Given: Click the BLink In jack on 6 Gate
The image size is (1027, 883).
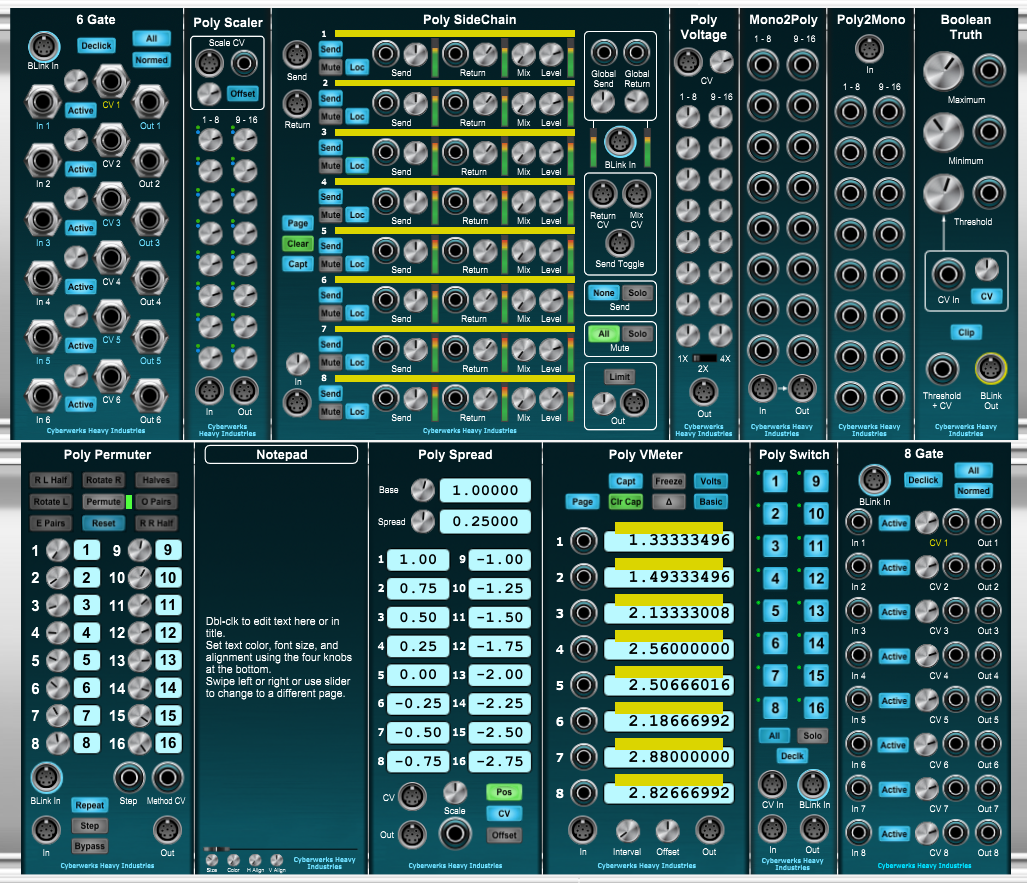Looking at the screenshot, I should [44, 47].
